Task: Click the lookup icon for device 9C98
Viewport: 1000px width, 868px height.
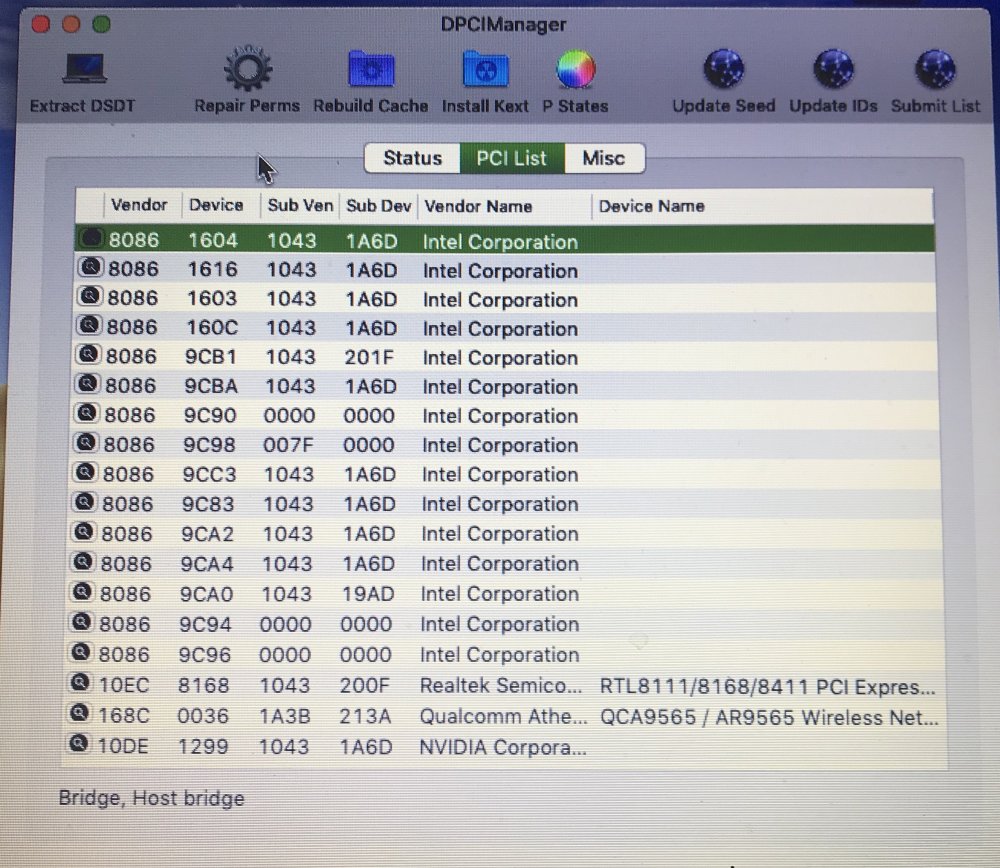Action: [x=87, y=442]
